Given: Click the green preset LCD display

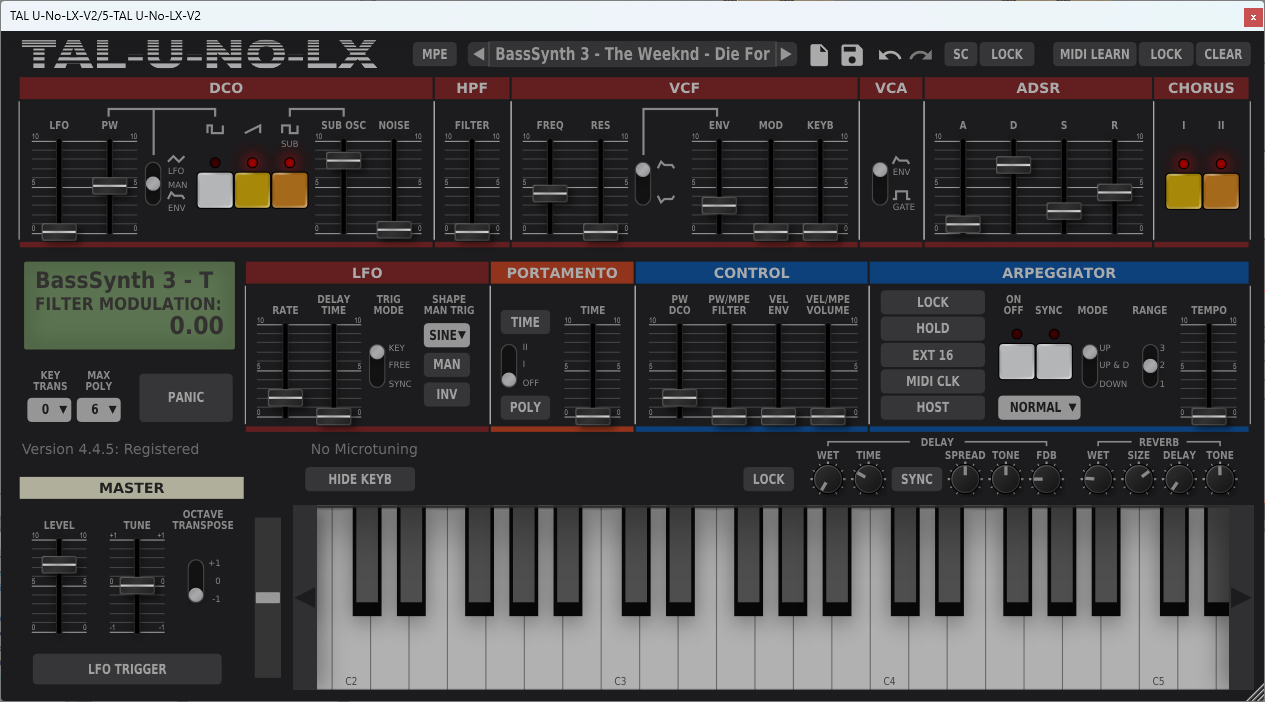Looking at the screenshot, I should click(129, 305).
